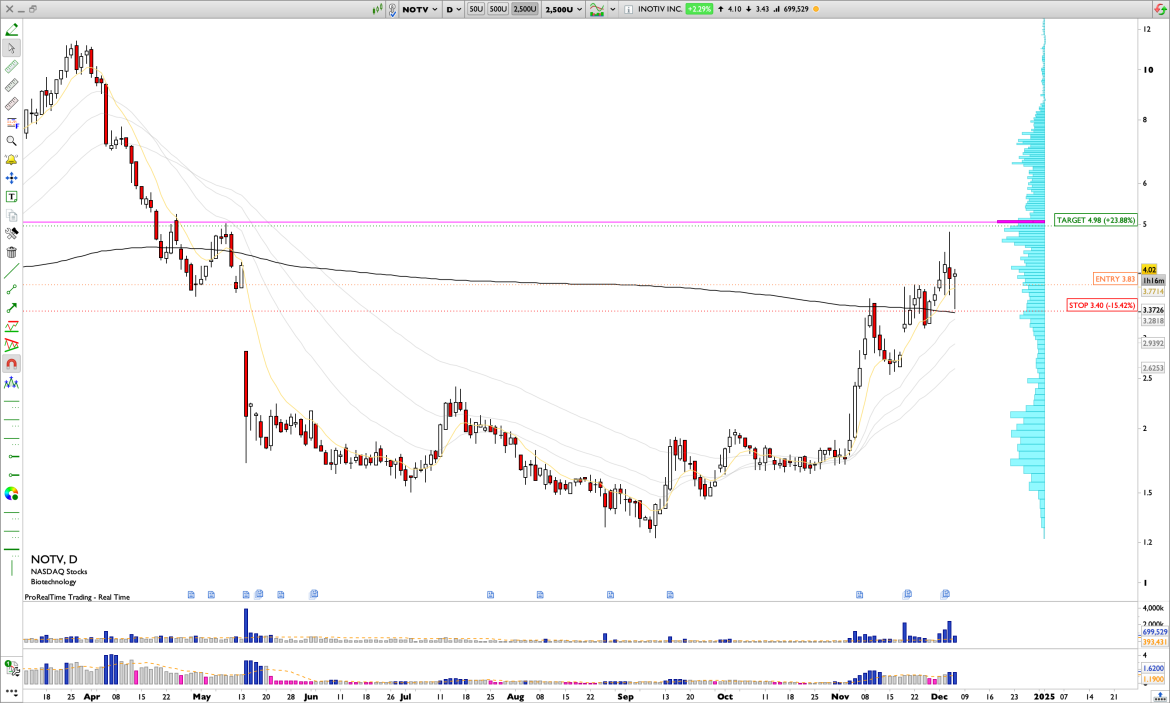Click the INOTIV INC info icon

pos(628,9)
